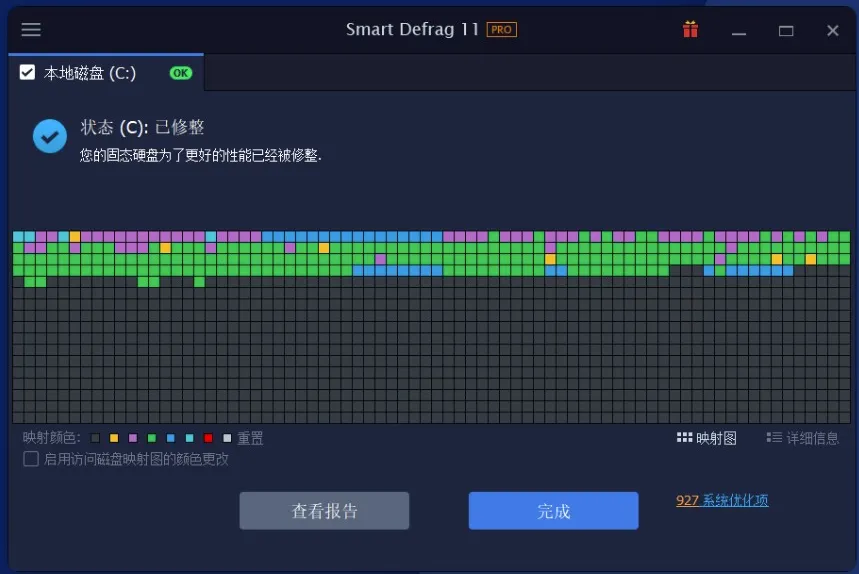
Task: Switch to the 映射图 map view
Action: 707,438
